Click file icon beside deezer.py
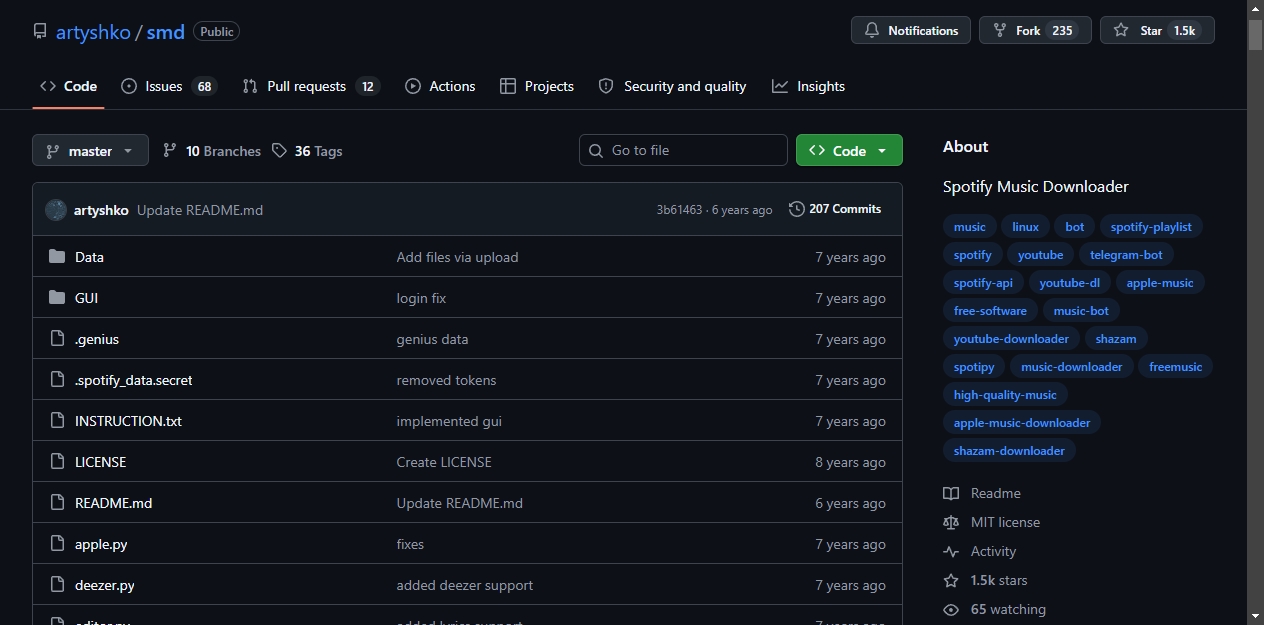This screenshot has height=625, width=1264. coord(57,585)
